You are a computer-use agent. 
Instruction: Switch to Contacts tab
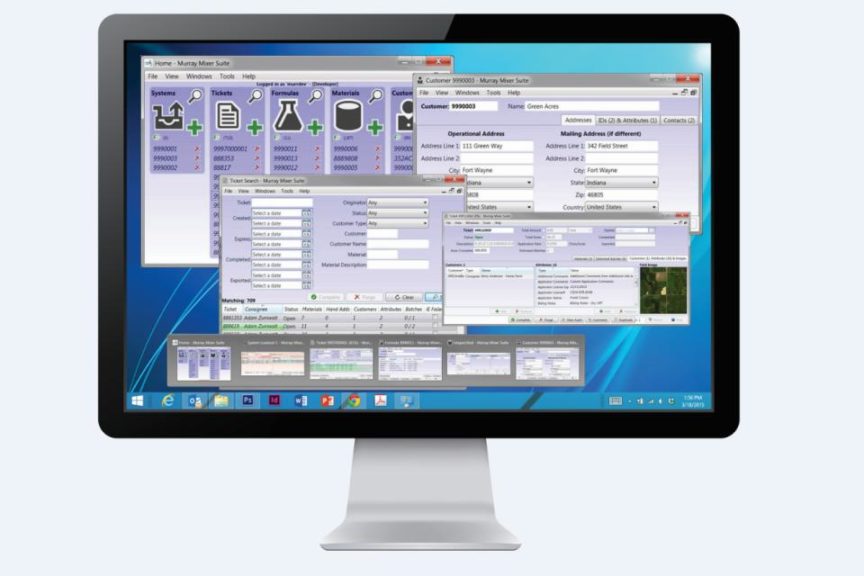click(x=679, y=120)
